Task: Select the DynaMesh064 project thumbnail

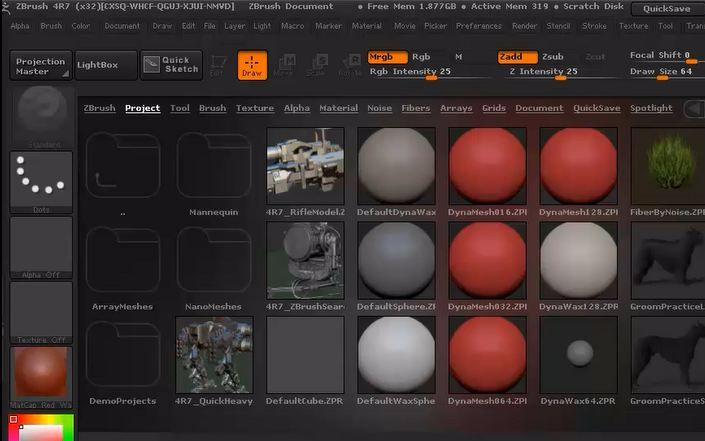Action: pyautogui.click(x=487, y=355)
